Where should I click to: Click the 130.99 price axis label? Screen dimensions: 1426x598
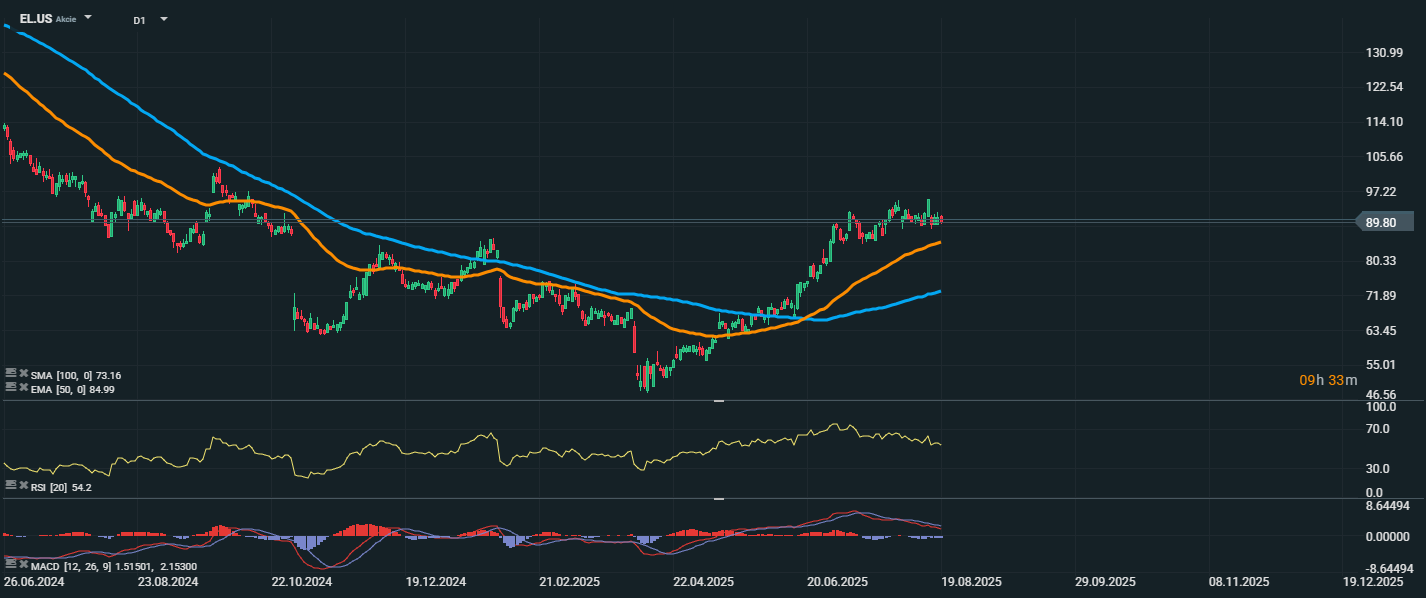(x=1382, y=53)
